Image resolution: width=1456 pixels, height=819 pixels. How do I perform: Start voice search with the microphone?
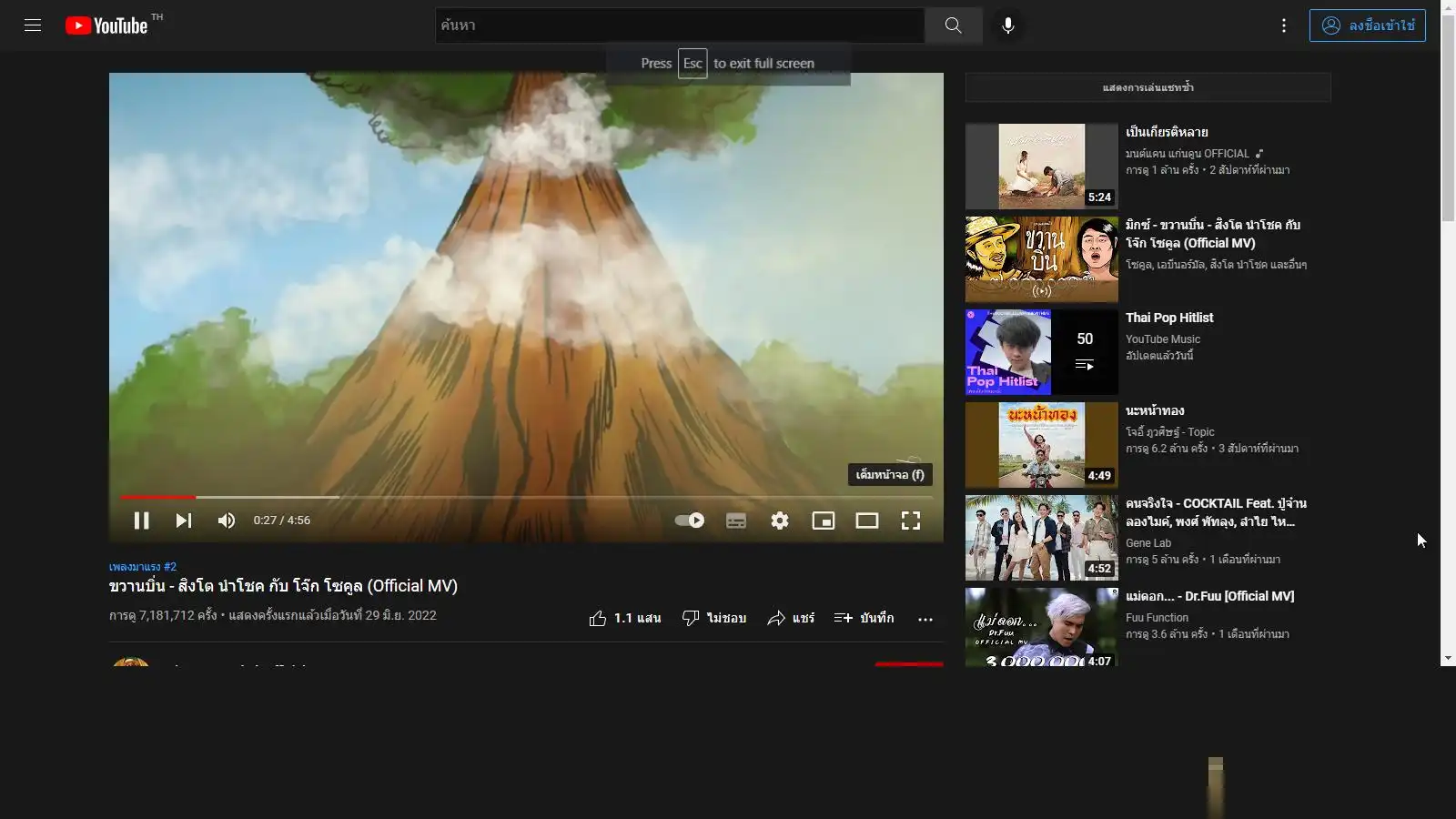1008,25
